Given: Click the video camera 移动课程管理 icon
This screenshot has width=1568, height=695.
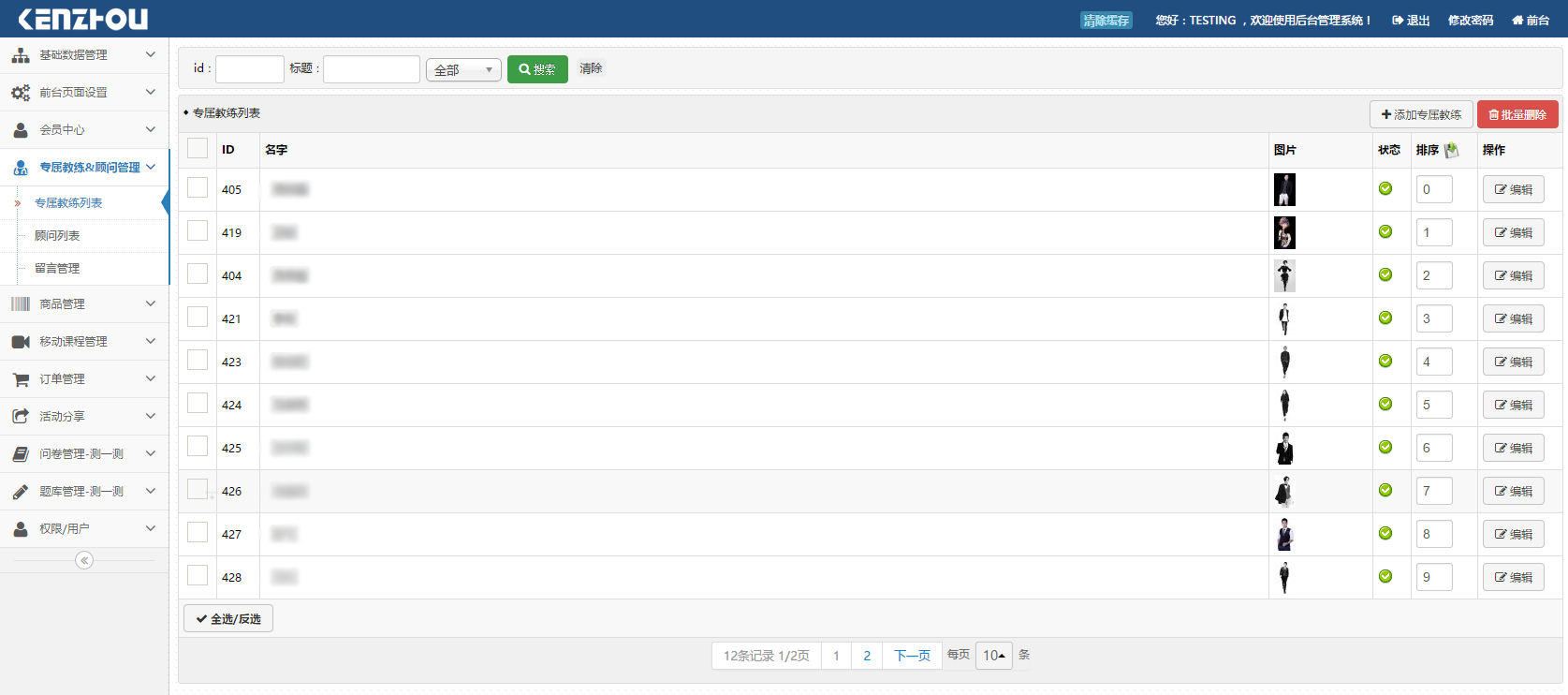Looking at the screenshot, I should [21, 342].
